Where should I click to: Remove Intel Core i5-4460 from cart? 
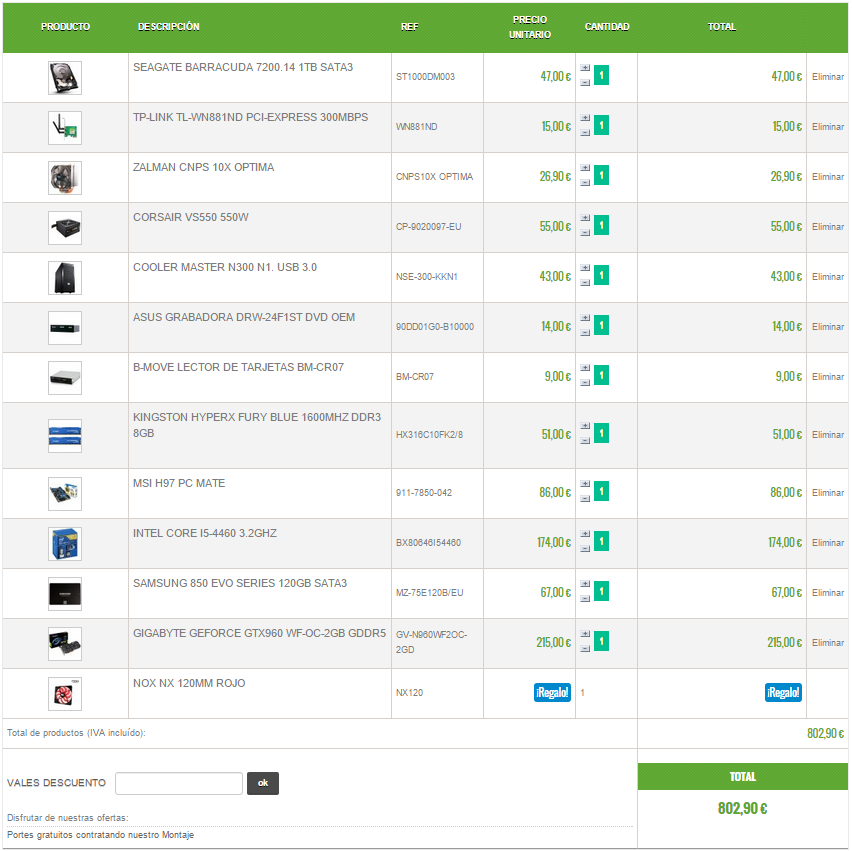[x=828, y=543]
